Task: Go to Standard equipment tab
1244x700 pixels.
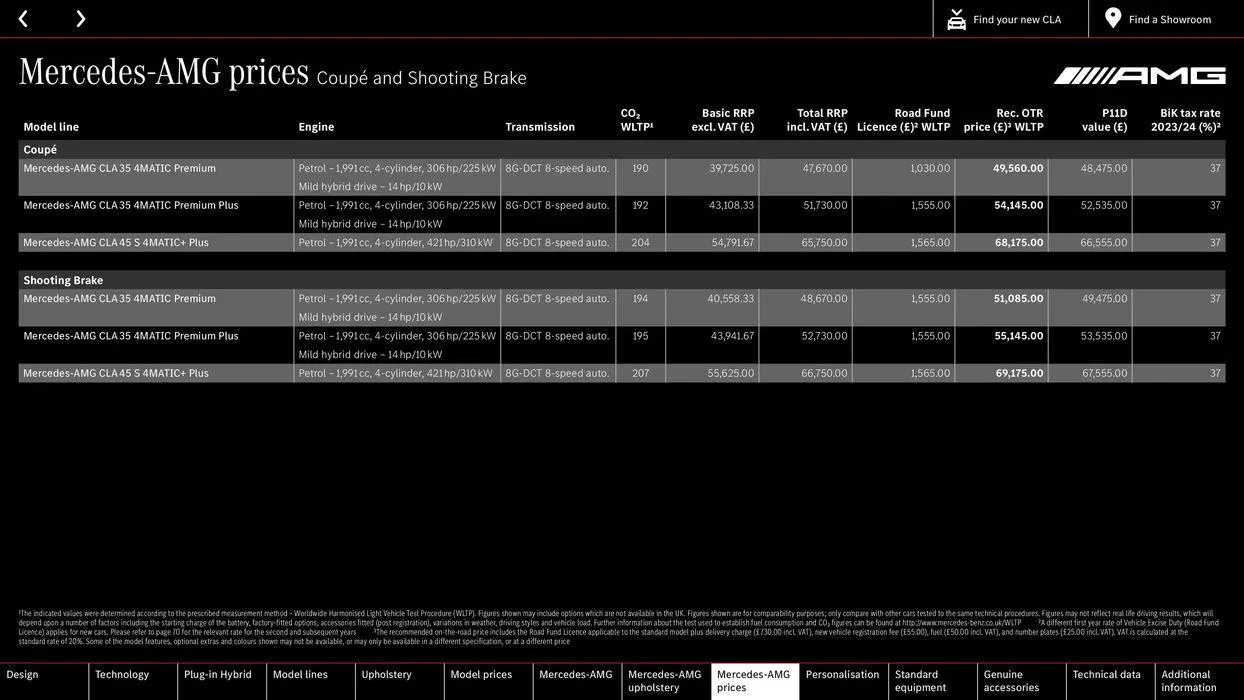Action: (x=921, y=681)
